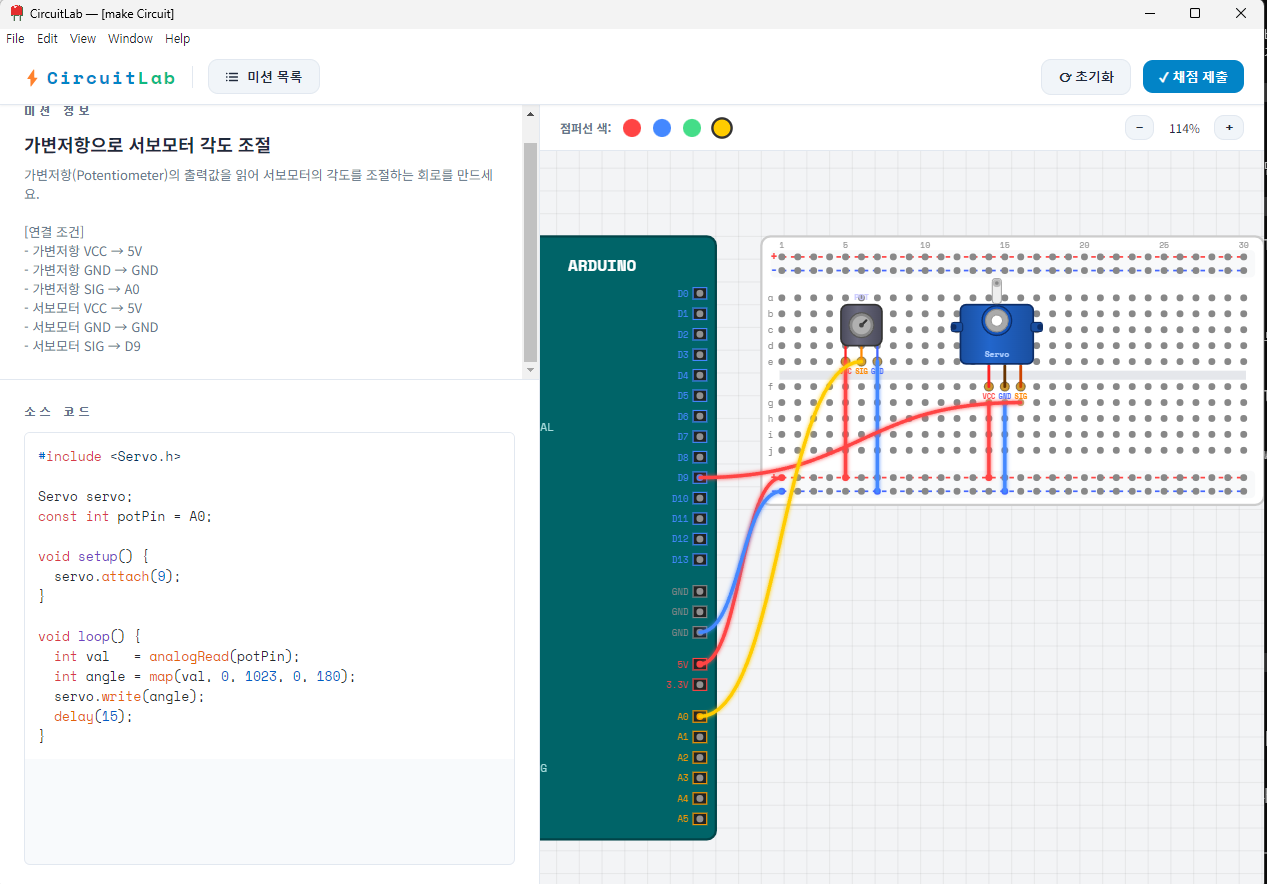The image size is (1267, 884).
Task: Select green jumper wire color
Action: click(692, 128)
